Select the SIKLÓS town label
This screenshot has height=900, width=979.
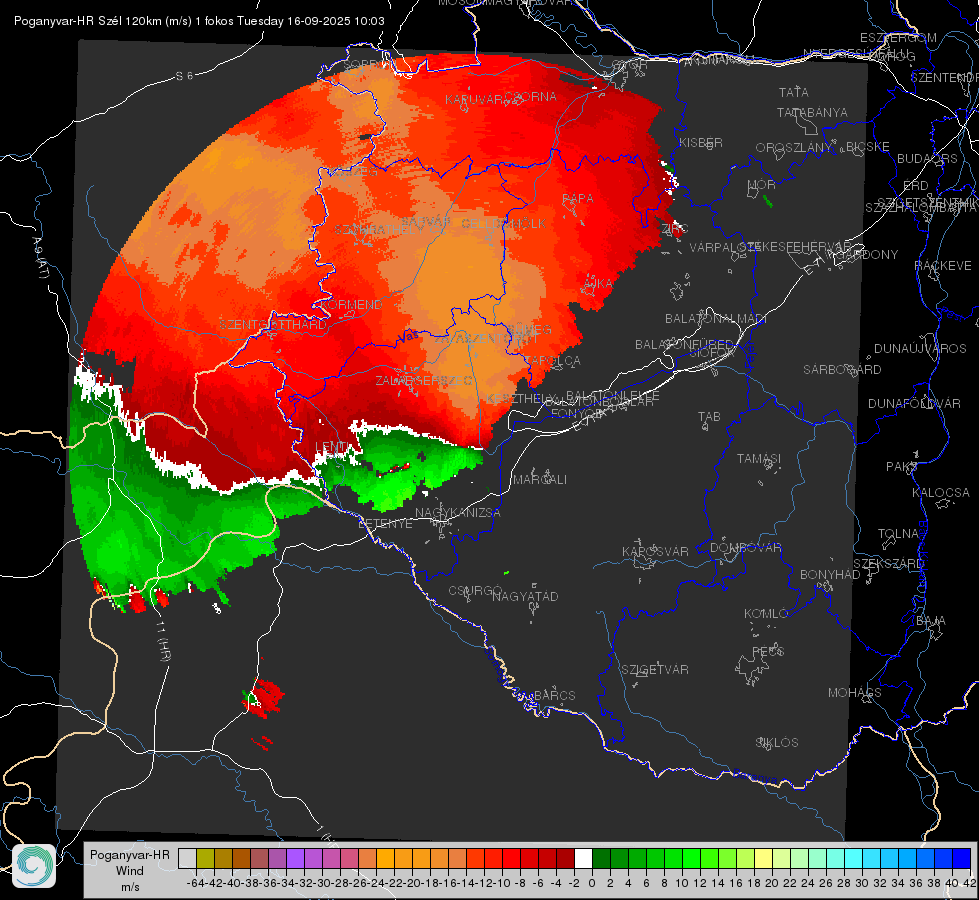[x=777, y=743]
